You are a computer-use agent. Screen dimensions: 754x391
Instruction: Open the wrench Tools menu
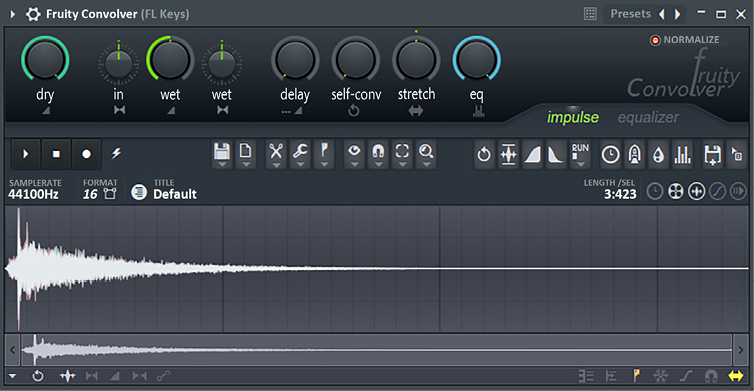coord(300,151)
